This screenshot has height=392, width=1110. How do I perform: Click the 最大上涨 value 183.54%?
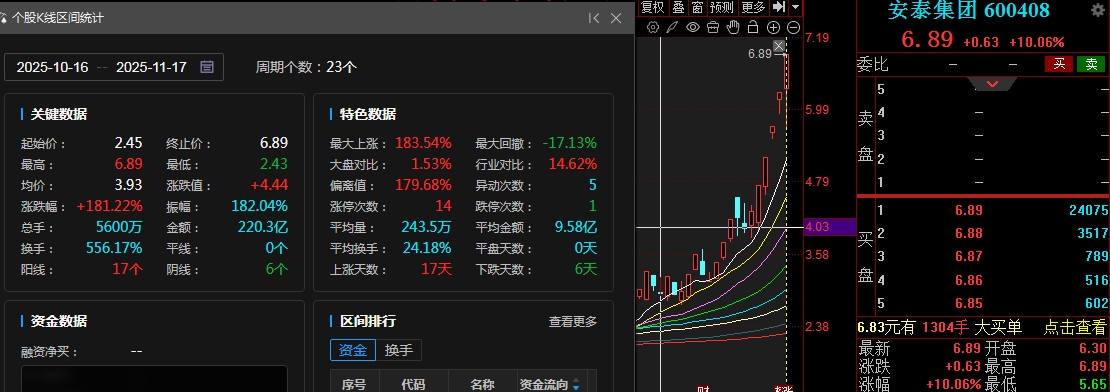(x=423, y=143)
